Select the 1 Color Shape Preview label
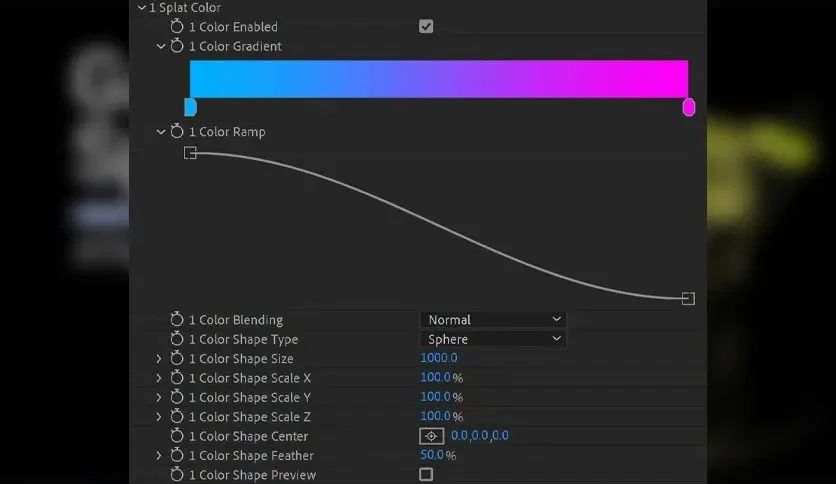This screenshot has height=484, width=836. click(x=252, y=475)
